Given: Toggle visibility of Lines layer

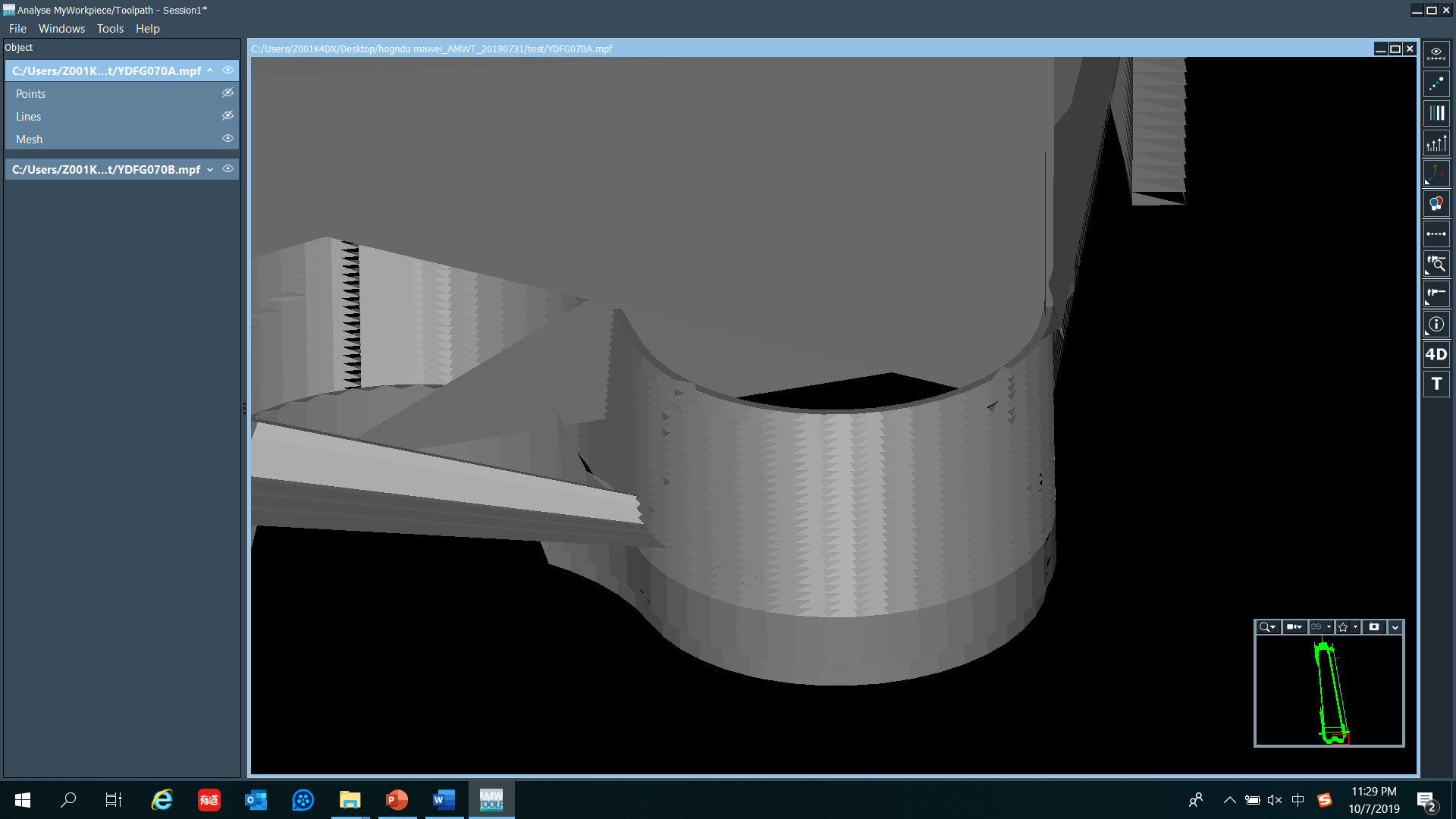Looking at the screenshot, I should tap(227, 116).
